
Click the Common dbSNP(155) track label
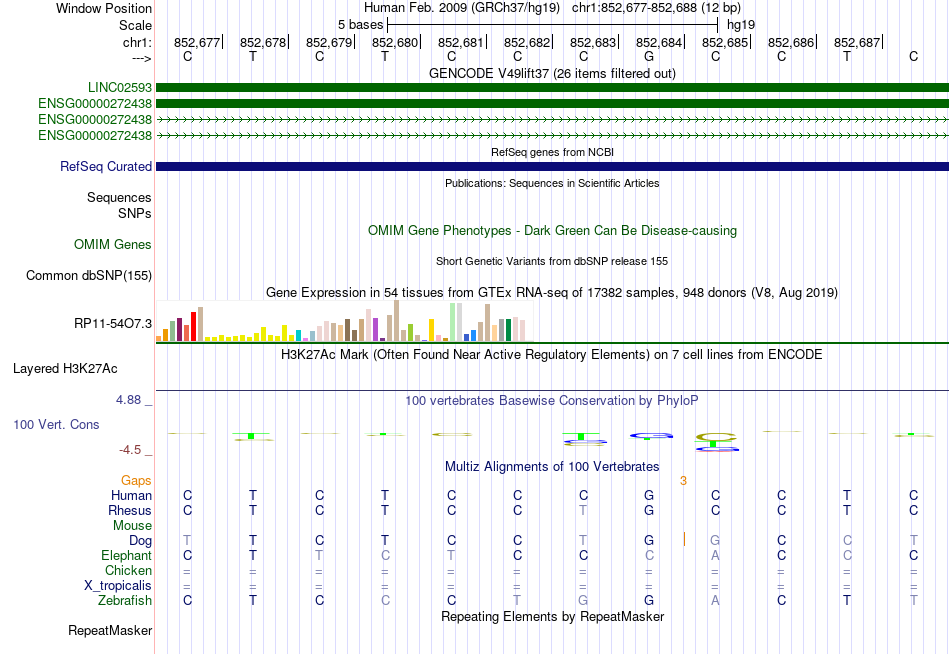click(x=88, y=276)
